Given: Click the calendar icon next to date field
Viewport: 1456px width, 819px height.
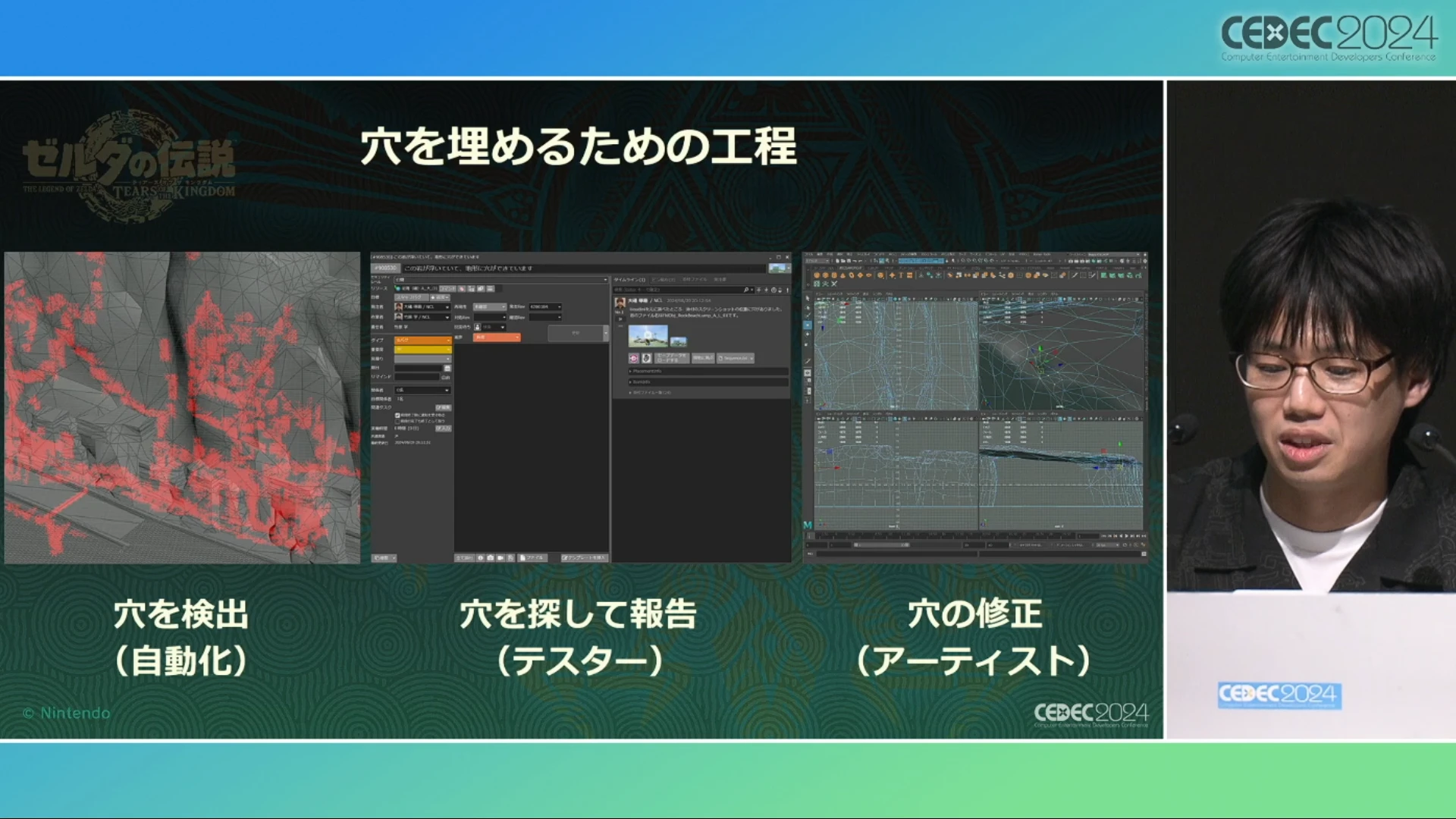Looking at the screenshot, I should click(x=447, y=368).
